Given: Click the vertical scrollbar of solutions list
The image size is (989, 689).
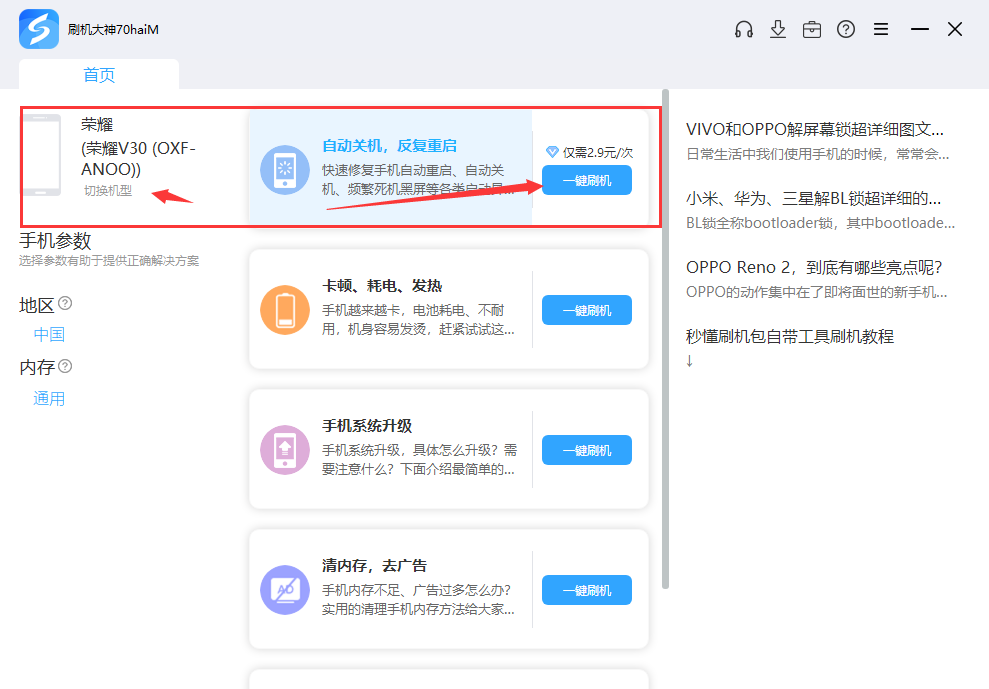Looking at the screenshot, I should click(x=666, y=350).
